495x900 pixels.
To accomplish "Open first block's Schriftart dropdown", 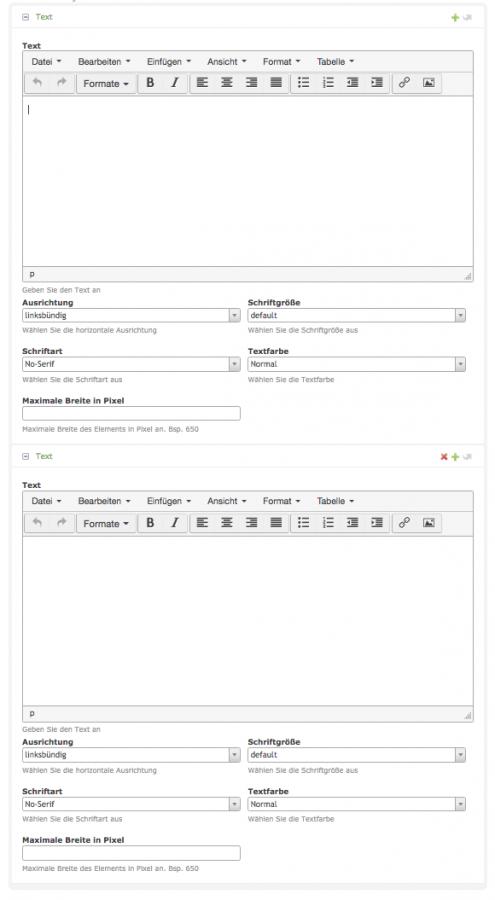I will tap(131, 364).
